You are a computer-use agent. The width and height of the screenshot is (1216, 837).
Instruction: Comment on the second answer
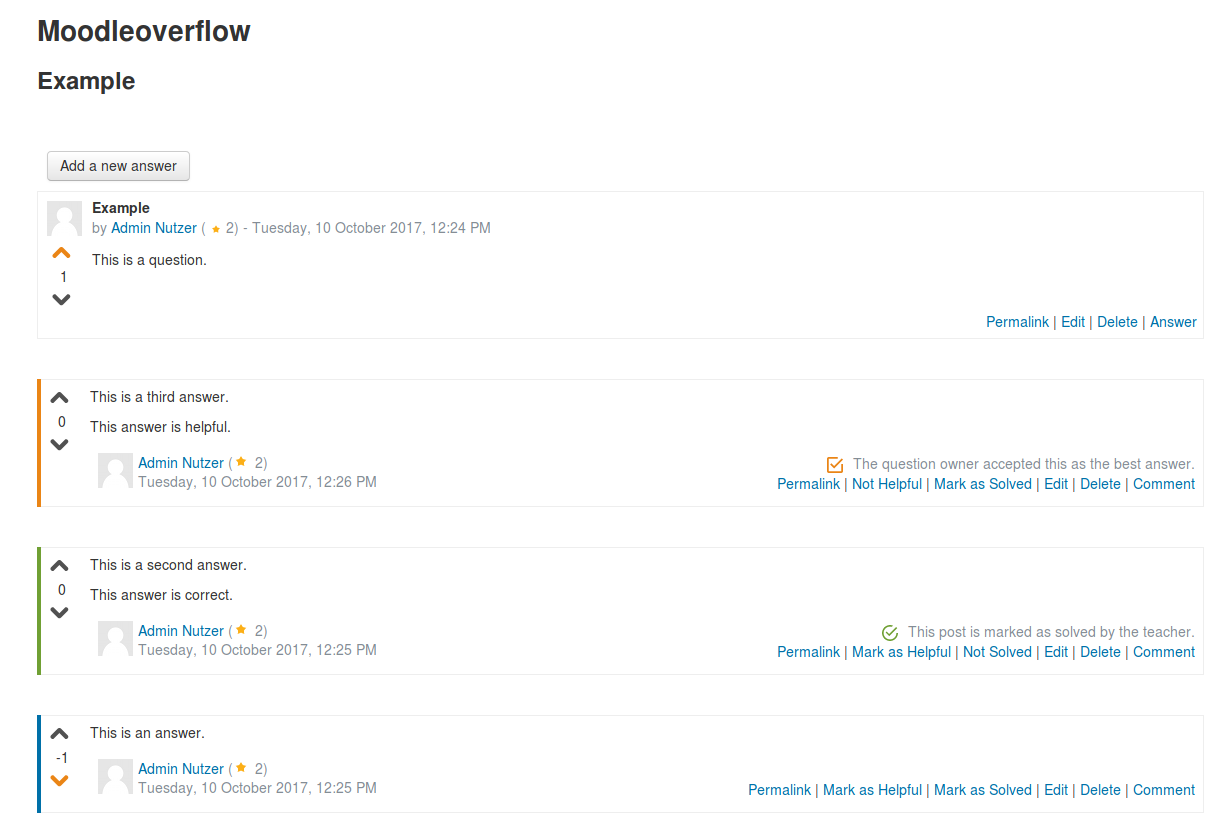1163,652
